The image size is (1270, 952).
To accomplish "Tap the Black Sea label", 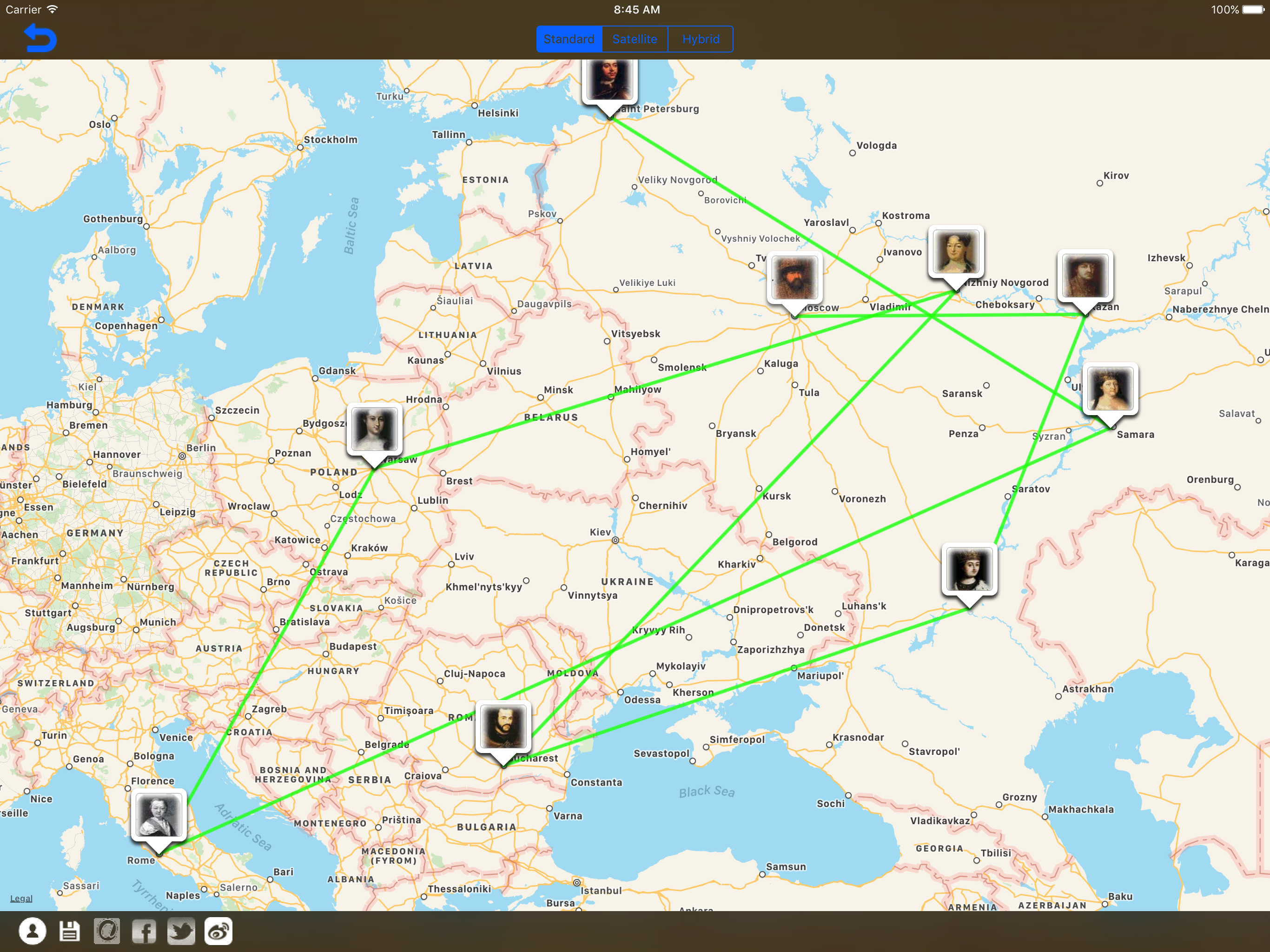I will click(707, 791).
